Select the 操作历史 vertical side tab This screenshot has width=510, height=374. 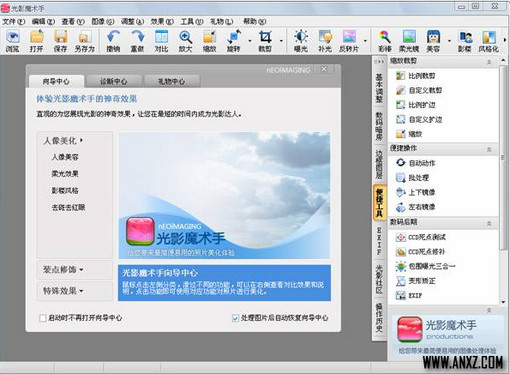tap(379, 318)
